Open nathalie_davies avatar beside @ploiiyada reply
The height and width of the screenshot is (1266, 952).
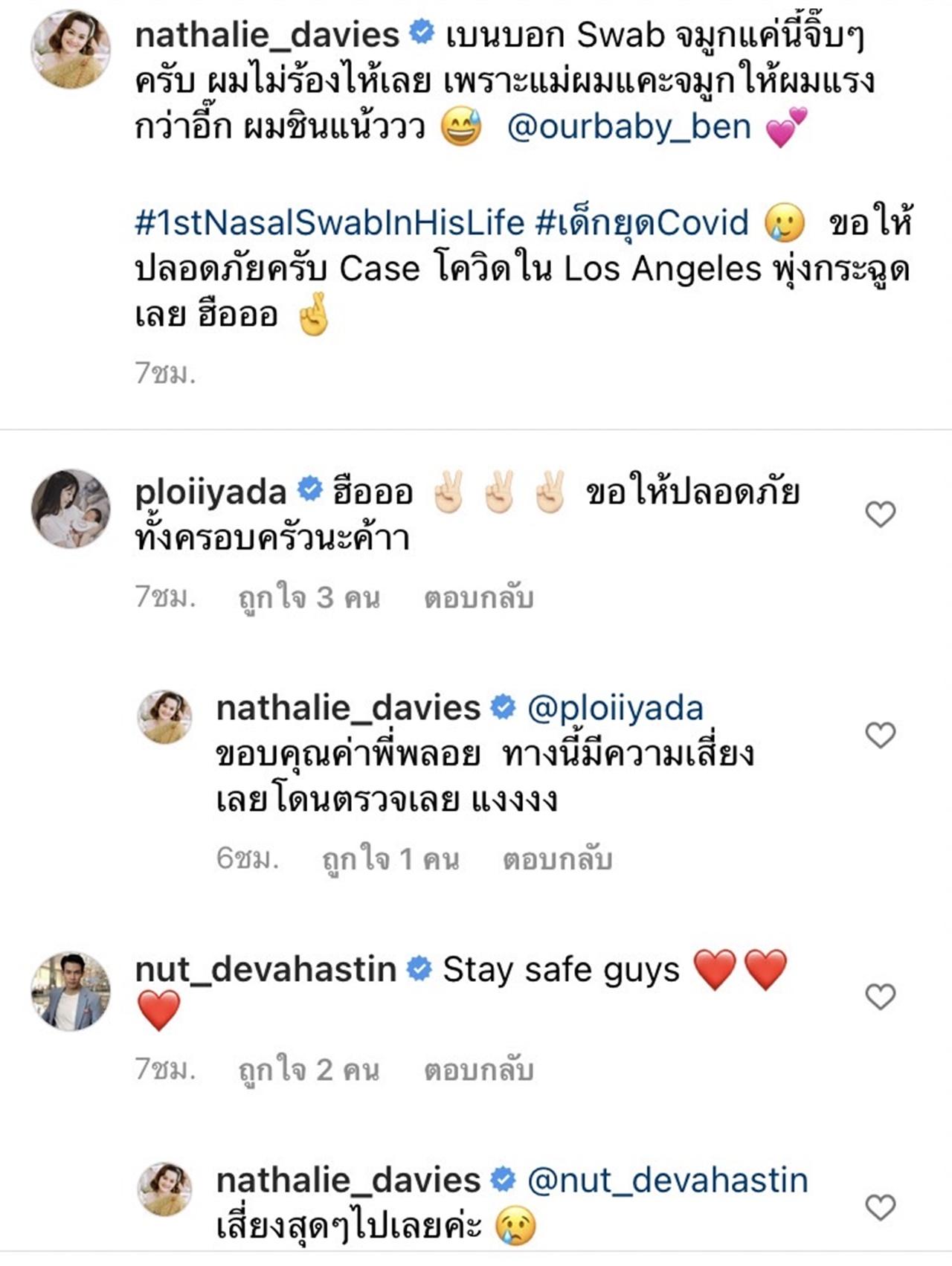tap(165, 717)
